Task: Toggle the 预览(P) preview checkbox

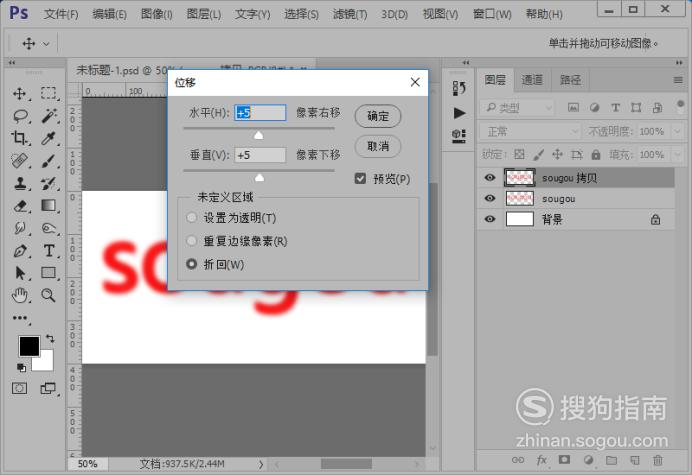Action: (360, 178)
